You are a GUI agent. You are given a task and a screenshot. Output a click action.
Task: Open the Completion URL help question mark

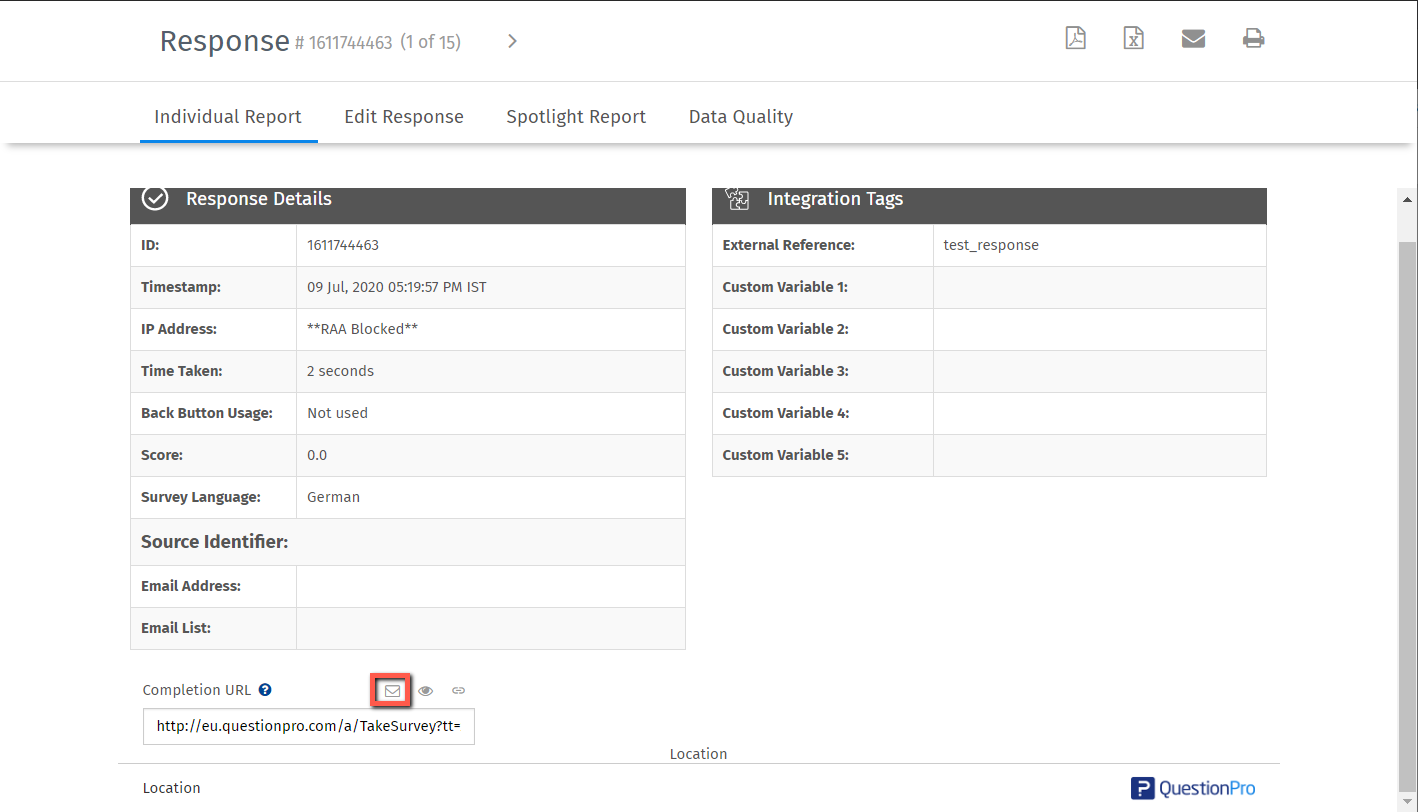tap(265, 690)
